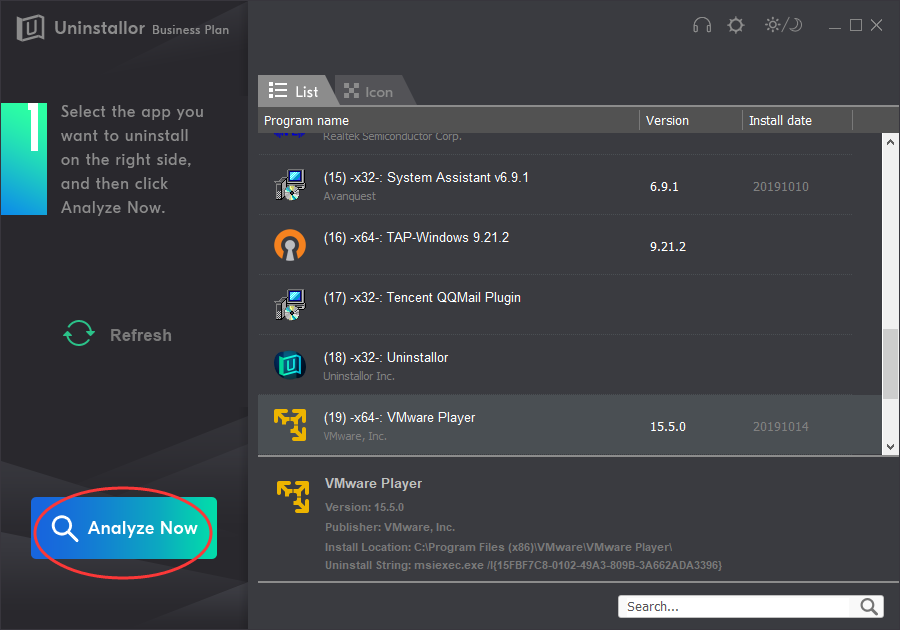The height and width of the screenshot is (630, 900).
Task: Click version 15.5.0 cell
Action: point(668,427)
